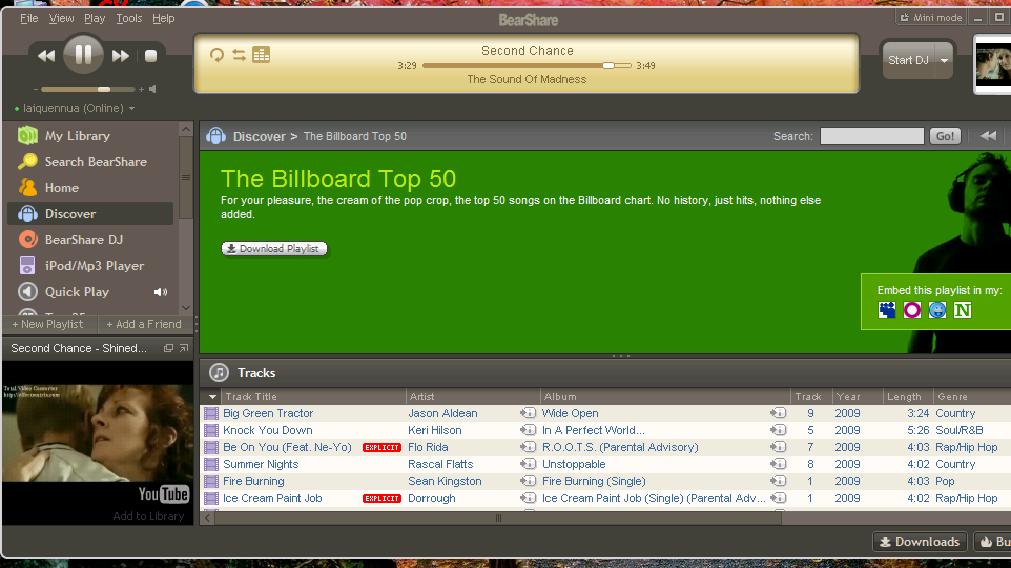
Task: Embed playlist using blue globe icon
Action: (x=937, y=310)
